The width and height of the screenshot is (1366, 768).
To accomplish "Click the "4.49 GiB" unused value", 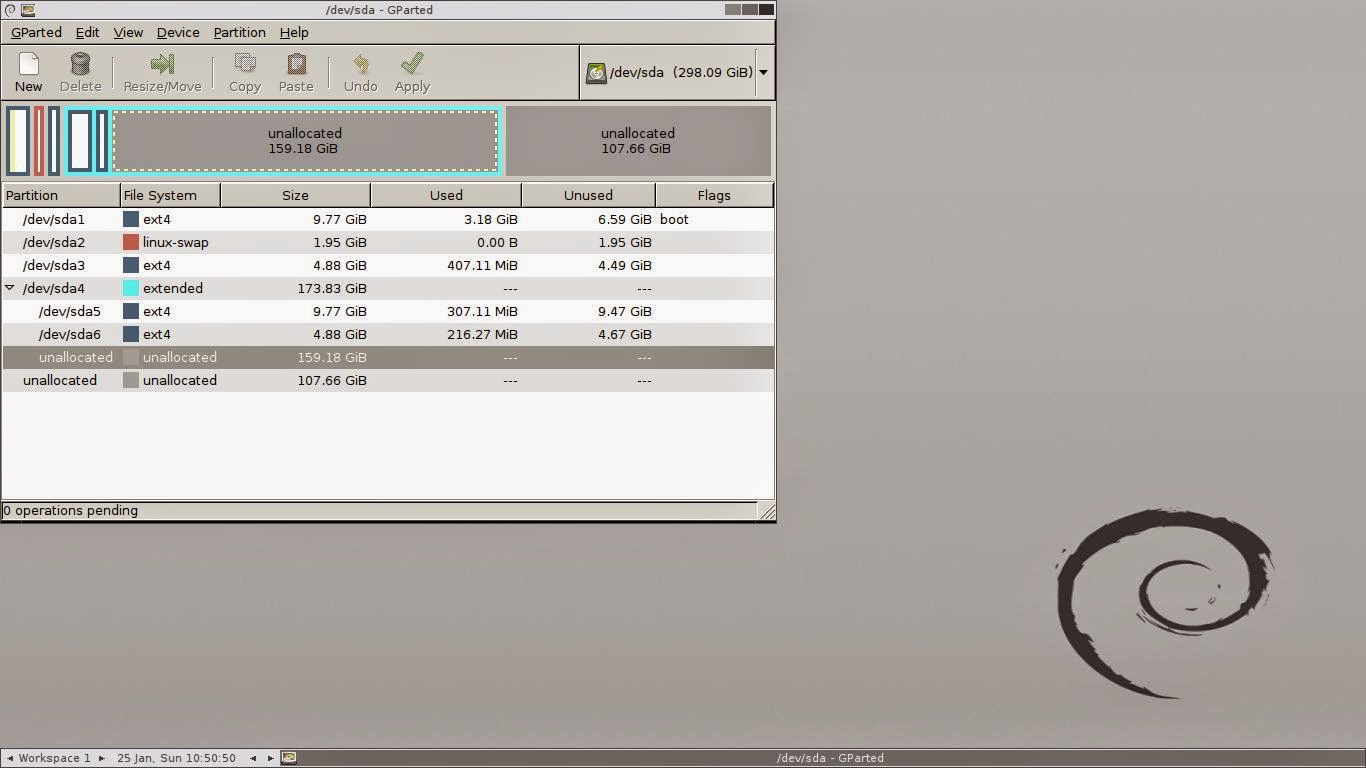I will click(x=623, y=265).
